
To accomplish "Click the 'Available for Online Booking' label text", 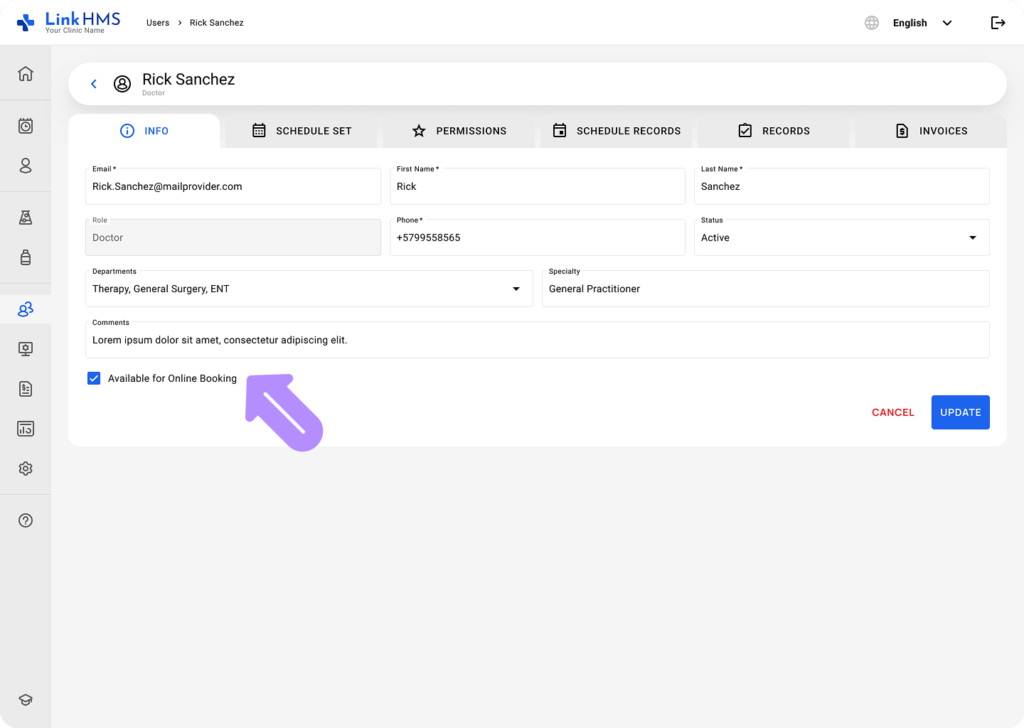I will 172,379.
